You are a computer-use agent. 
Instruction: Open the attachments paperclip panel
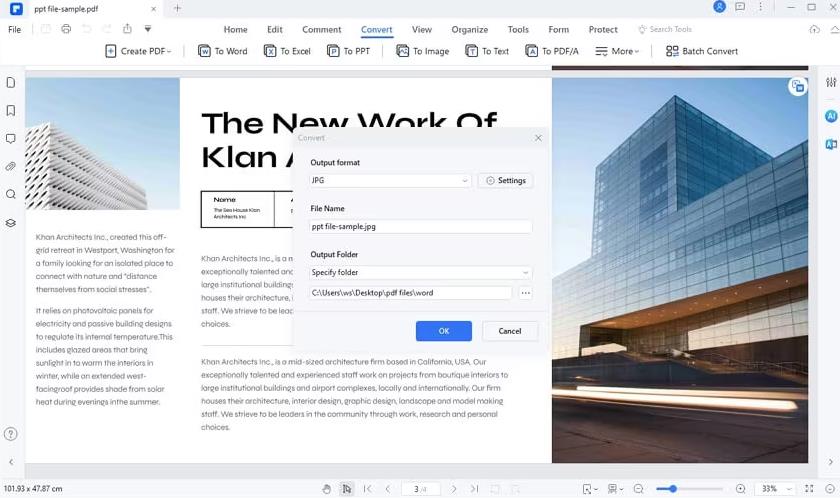pyautogui.click(x=11, y=167)
